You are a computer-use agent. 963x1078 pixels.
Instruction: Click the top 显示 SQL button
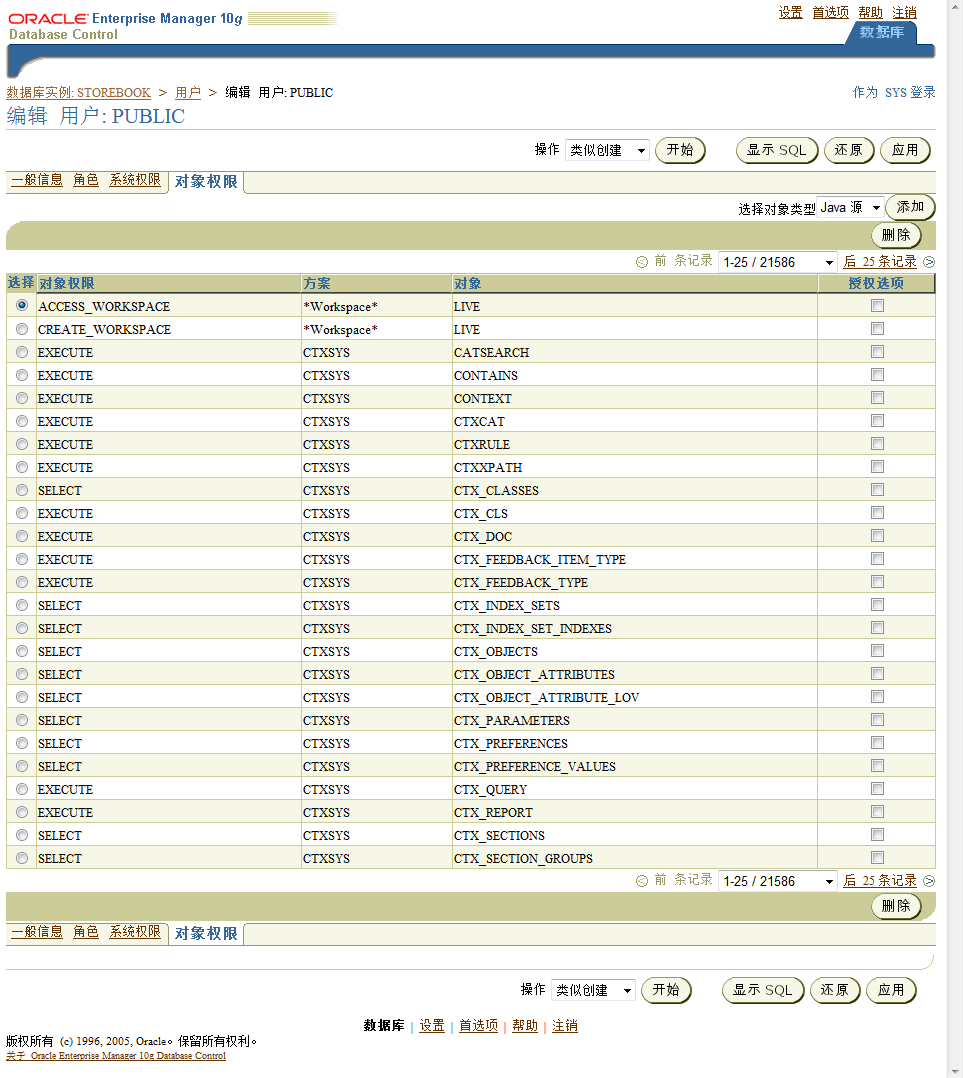[x=777, y=150]
